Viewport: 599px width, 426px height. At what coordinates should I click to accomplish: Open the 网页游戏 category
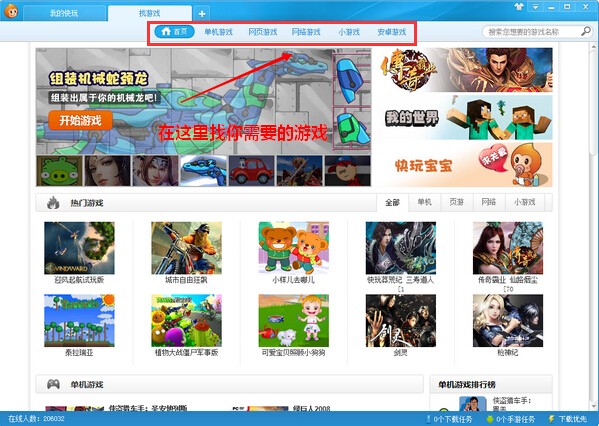tap(262, 32)
